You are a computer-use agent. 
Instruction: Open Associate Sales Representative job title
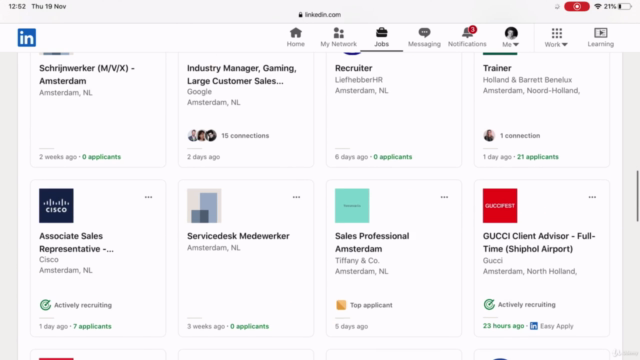[76, 242]
